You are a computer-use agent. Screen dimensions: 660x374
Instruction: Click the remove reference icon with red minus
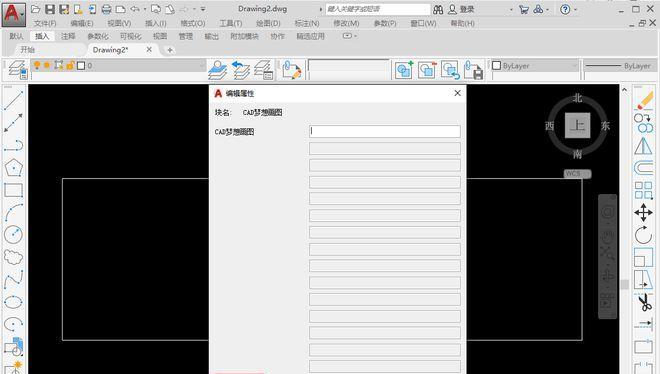point(427,69)
